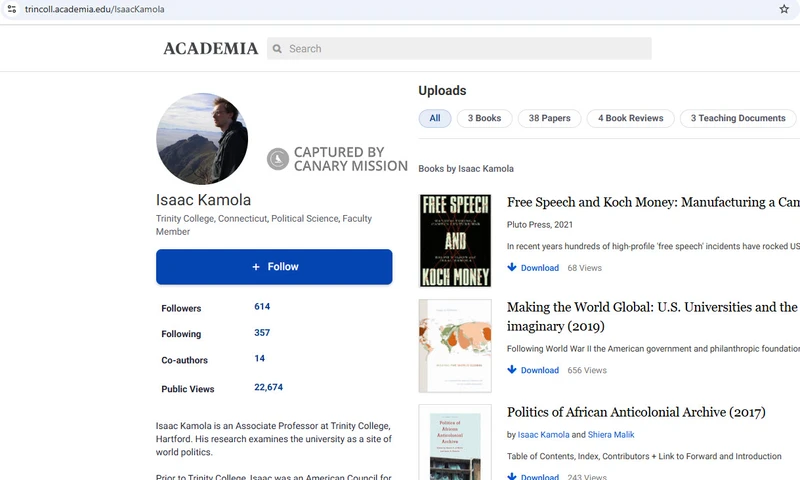Click the Academia logo

[x=211, y=48]
